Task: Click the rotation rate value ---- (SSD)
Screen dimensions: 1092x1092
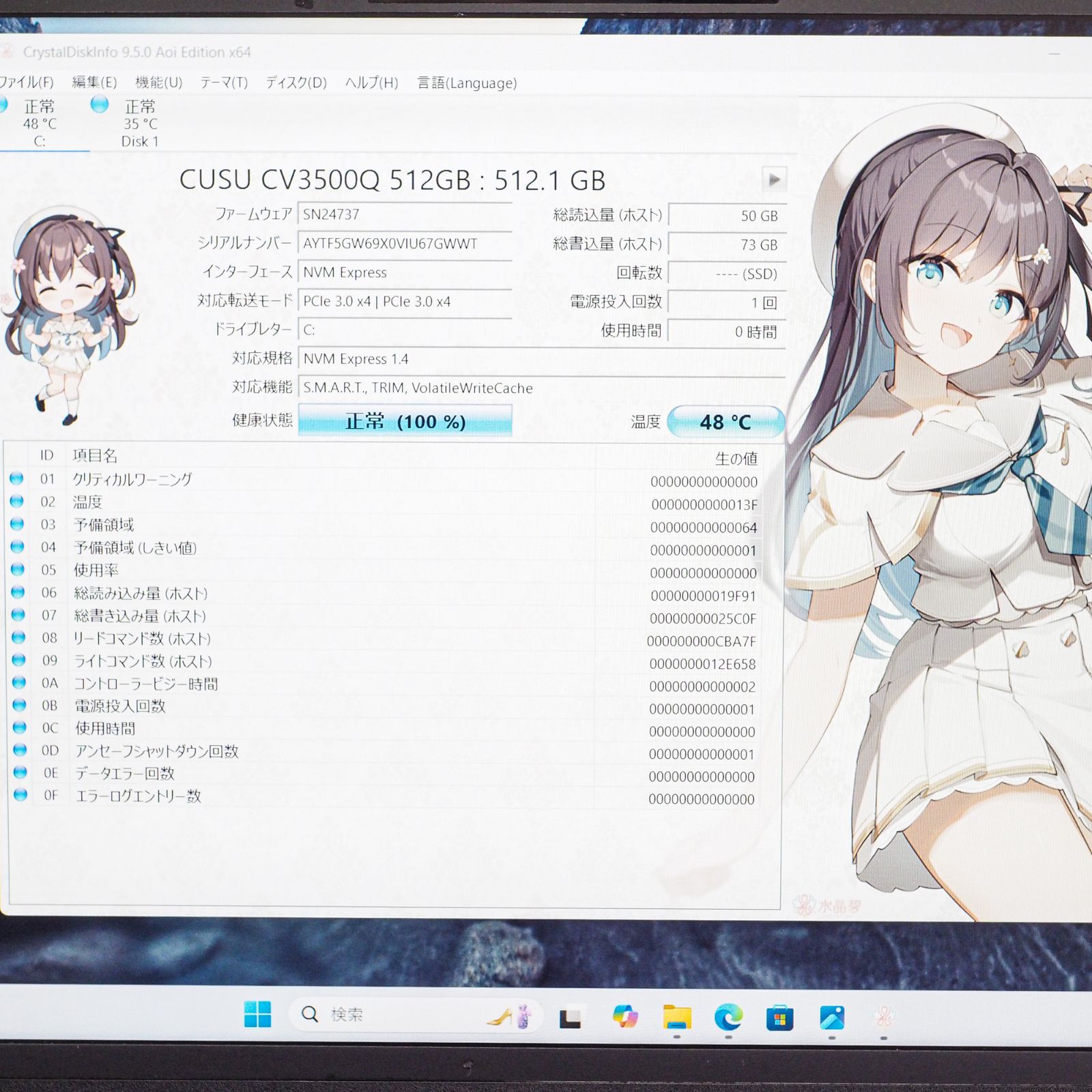Action: pyautogui.click(x=728, y=274)
